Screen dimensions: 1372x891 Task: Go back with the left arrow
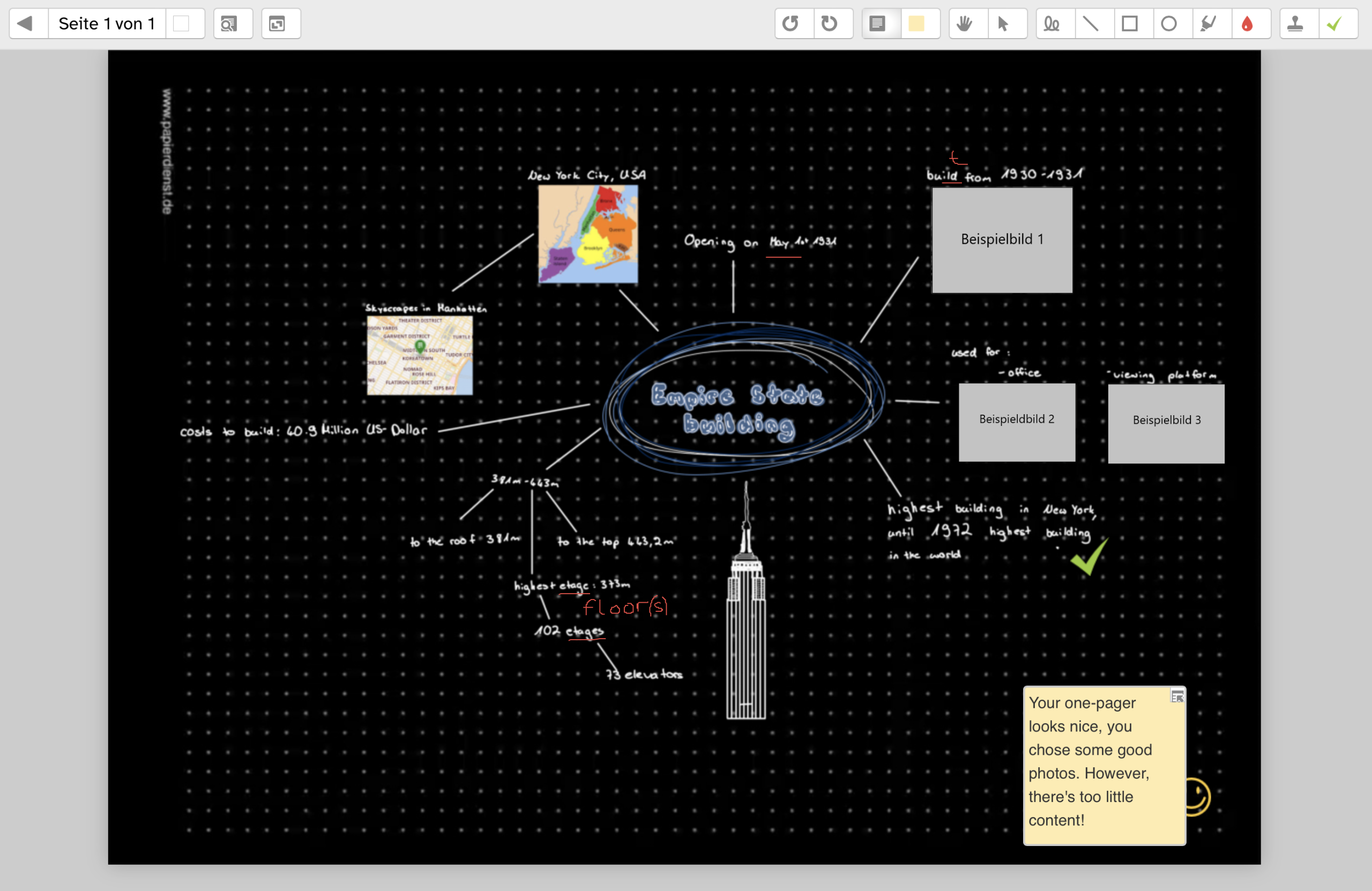pos(25,24)
